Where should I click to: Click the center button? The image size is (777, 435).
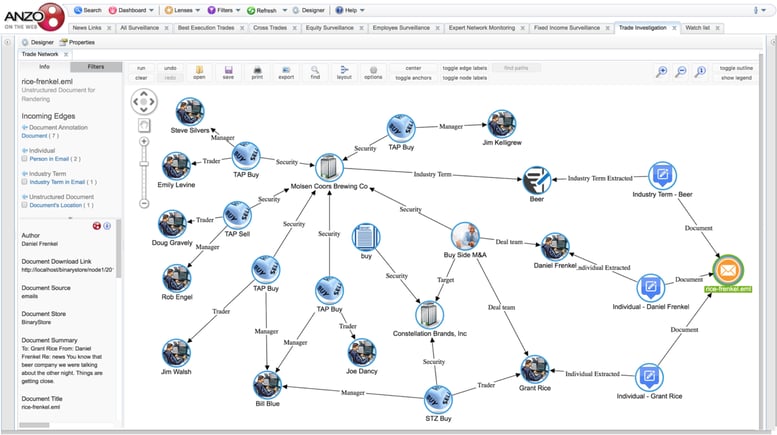pos(413,68)
